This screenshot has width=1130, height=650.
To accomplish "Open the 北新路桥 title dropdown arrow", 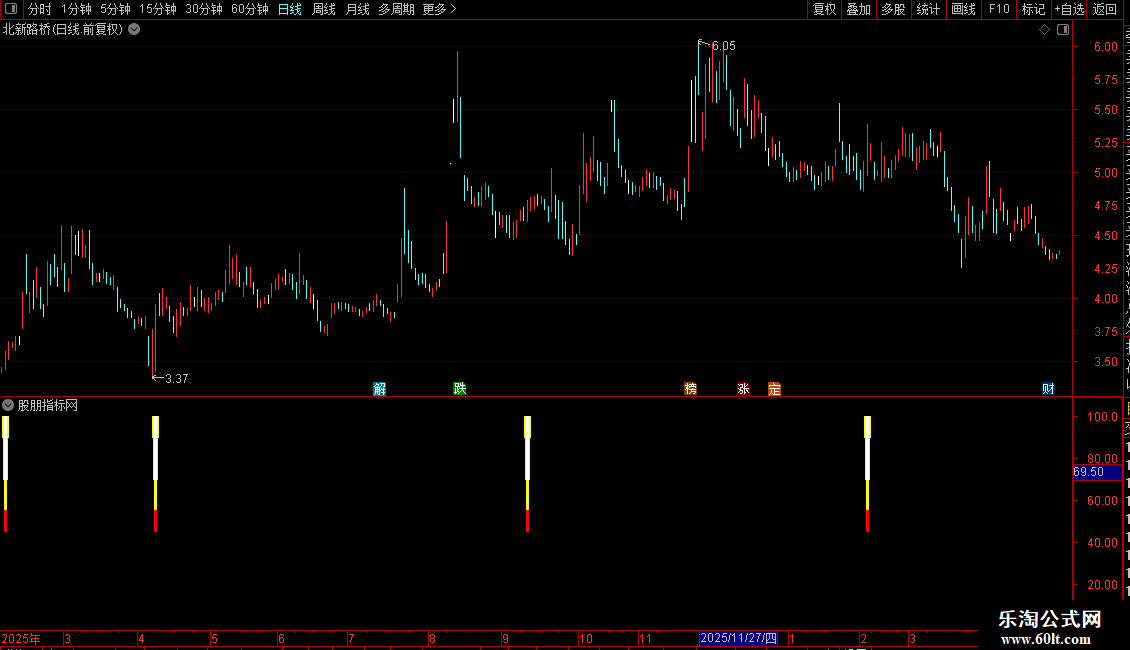I will (134, 30).
